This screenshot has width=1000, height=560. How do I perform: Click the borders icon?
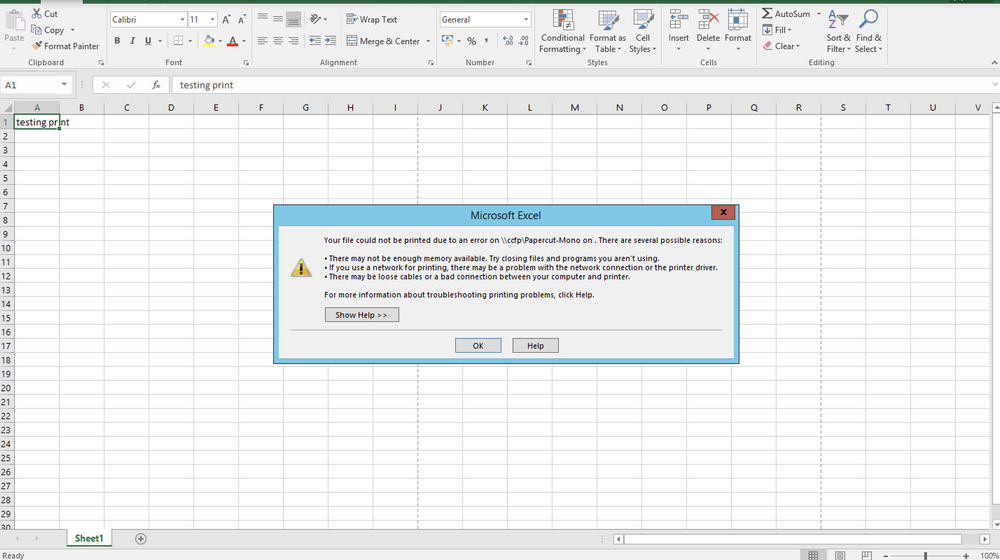coord(179,41)
